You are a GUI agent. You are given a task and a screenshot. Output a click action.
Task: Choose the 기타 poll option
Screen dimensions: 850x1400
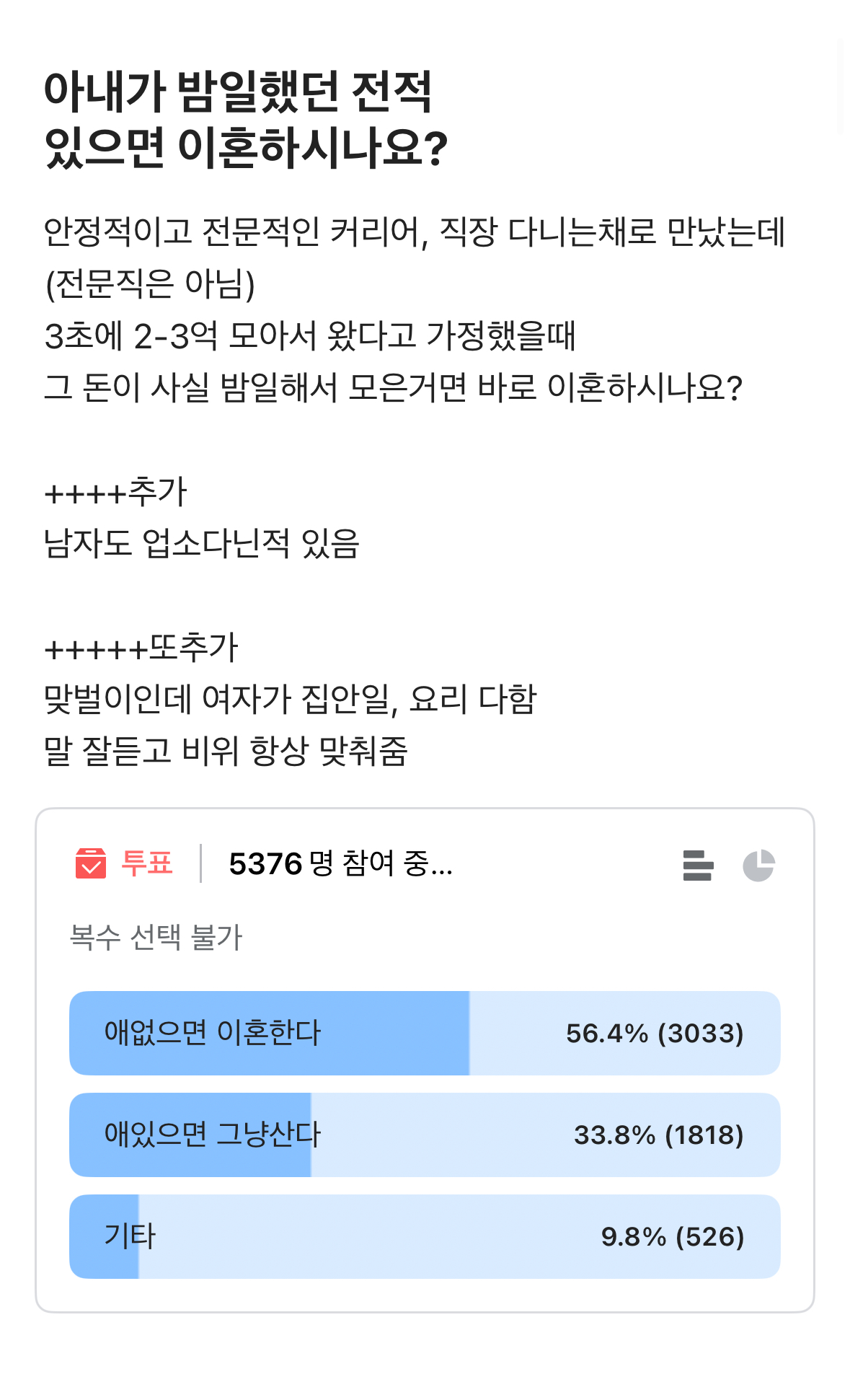click(130, 1236)
